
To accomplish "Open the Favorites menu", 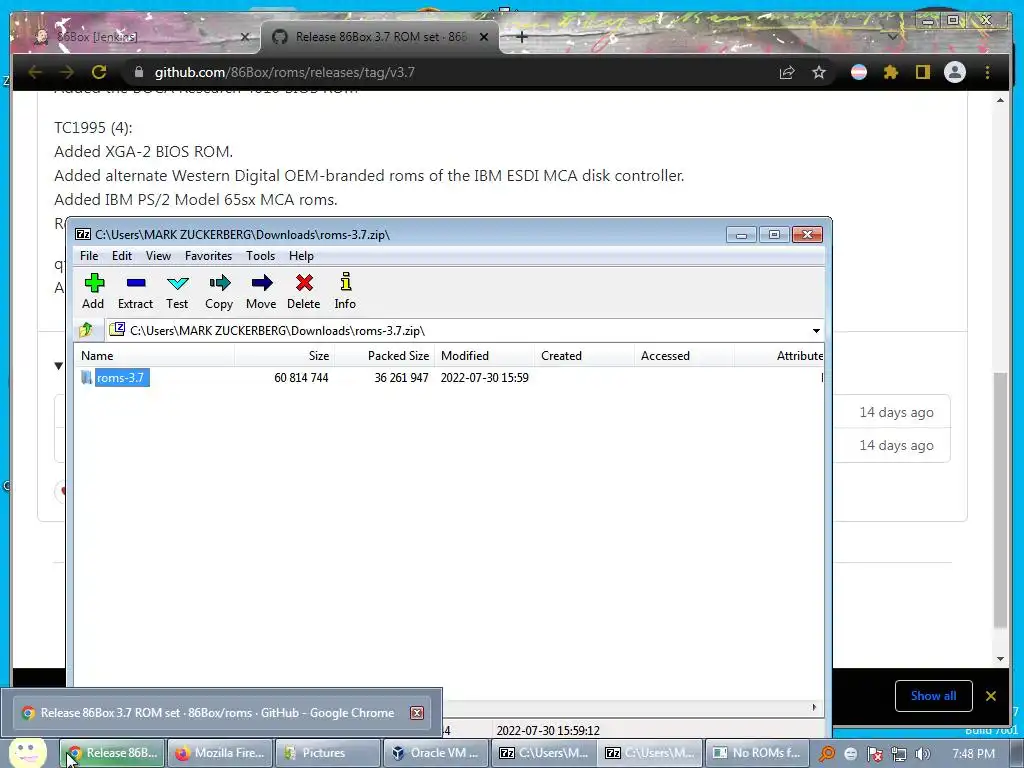I will point(208,256).
